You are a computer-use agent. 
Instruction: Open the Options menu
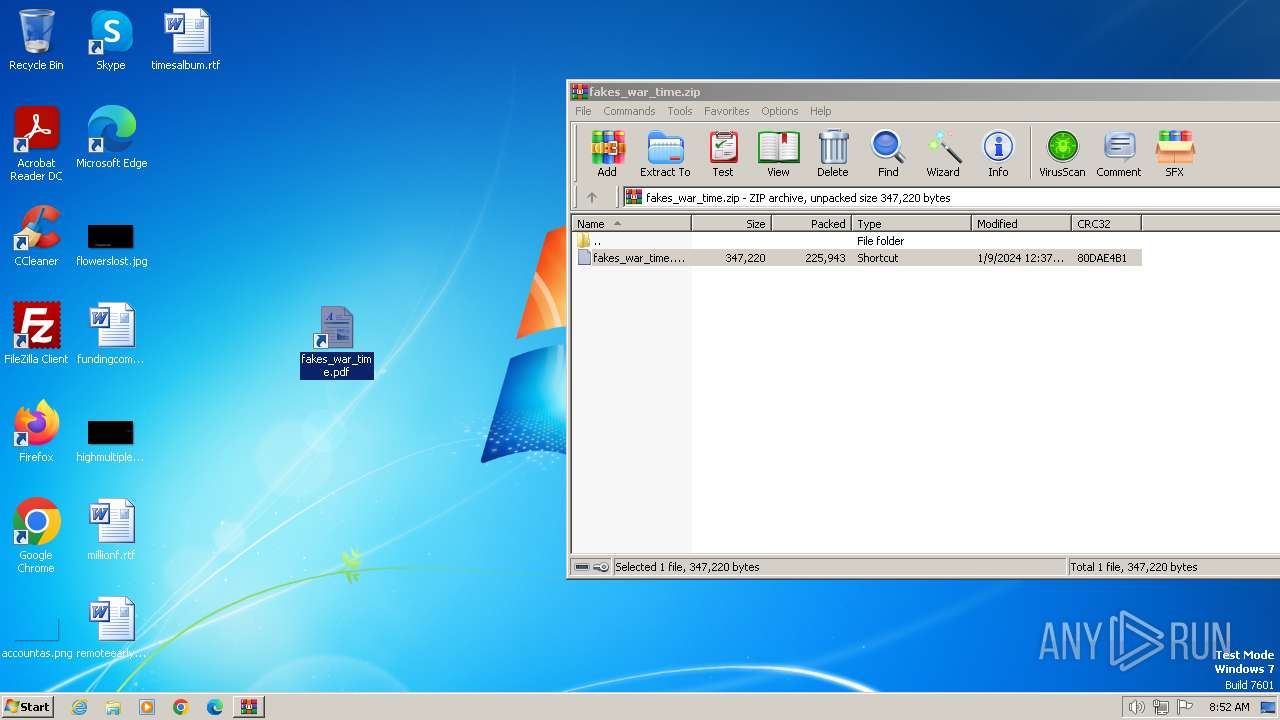coord(779,111)
